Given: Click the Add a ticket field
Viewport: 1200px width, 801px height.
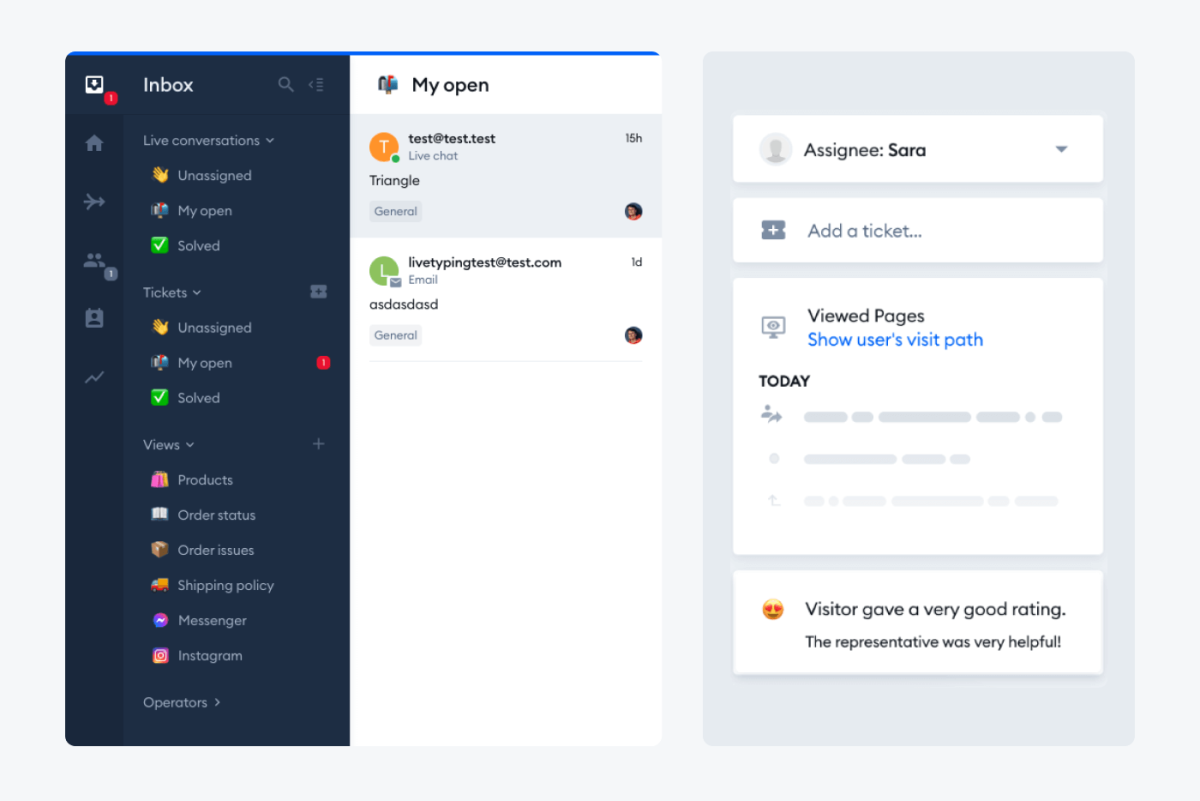Looking at the screenshot, I should [864, 230].
